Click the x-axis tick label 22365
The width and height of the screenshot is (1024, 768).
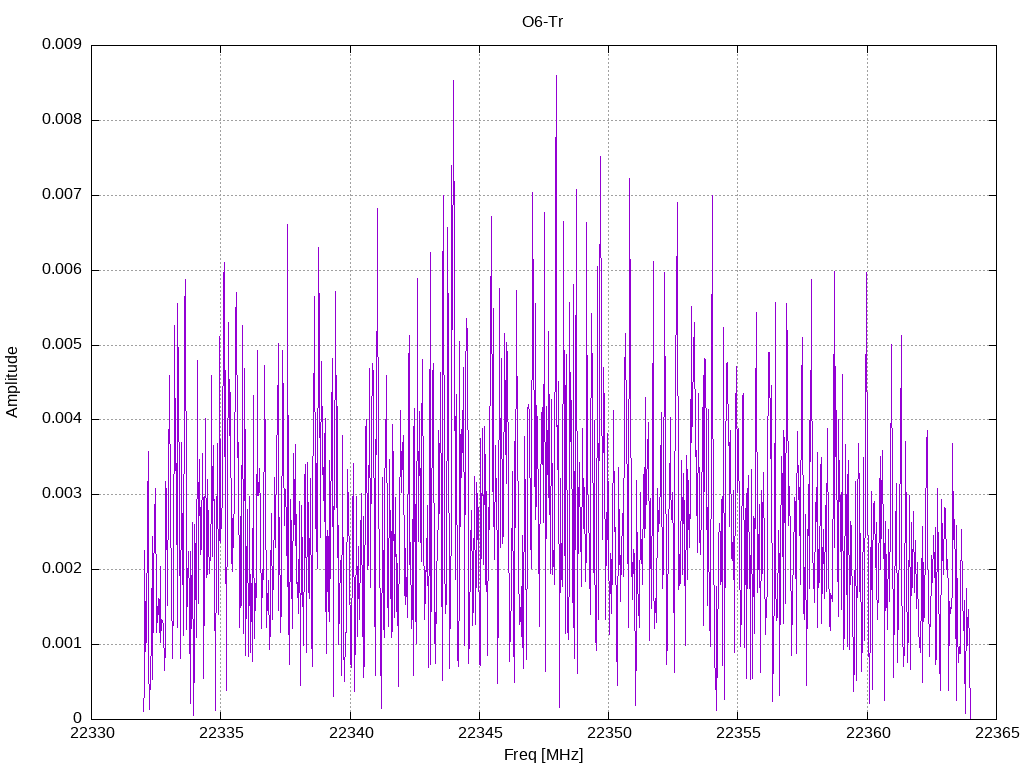[x=997, y=733]
